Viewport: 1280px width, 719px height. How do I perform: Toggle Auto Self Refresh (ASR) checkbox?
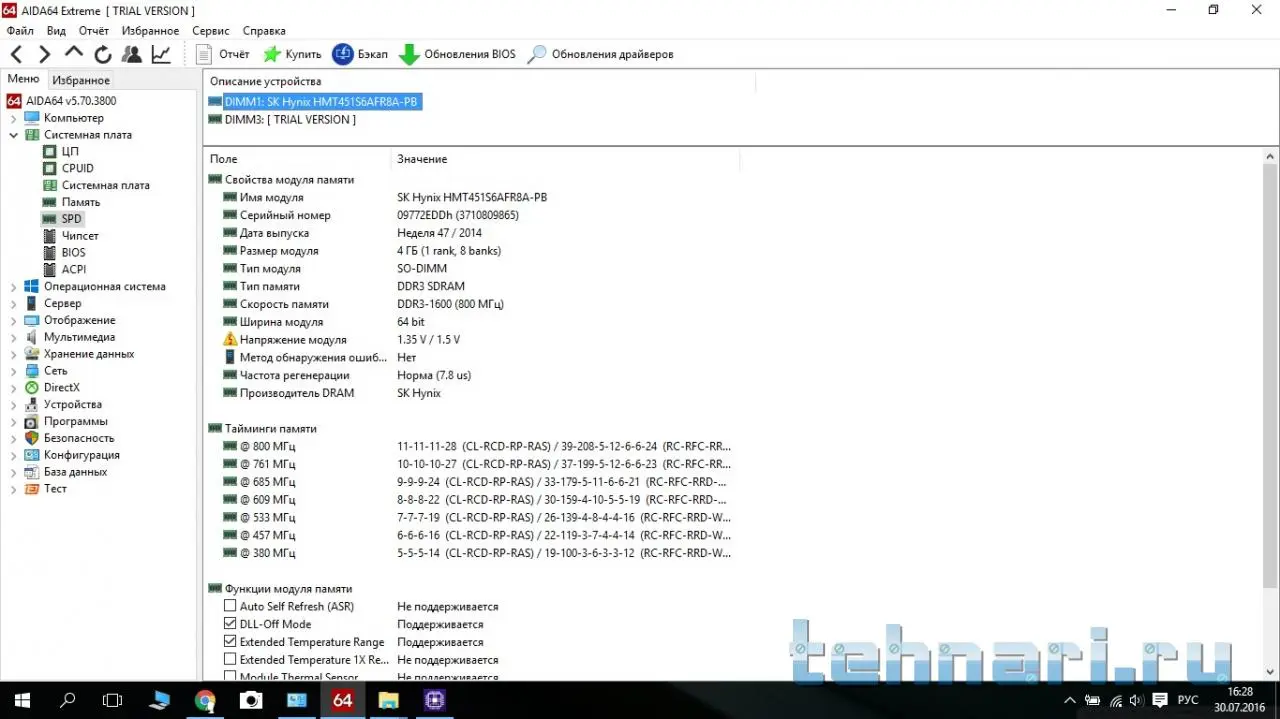tap(230, 606)
